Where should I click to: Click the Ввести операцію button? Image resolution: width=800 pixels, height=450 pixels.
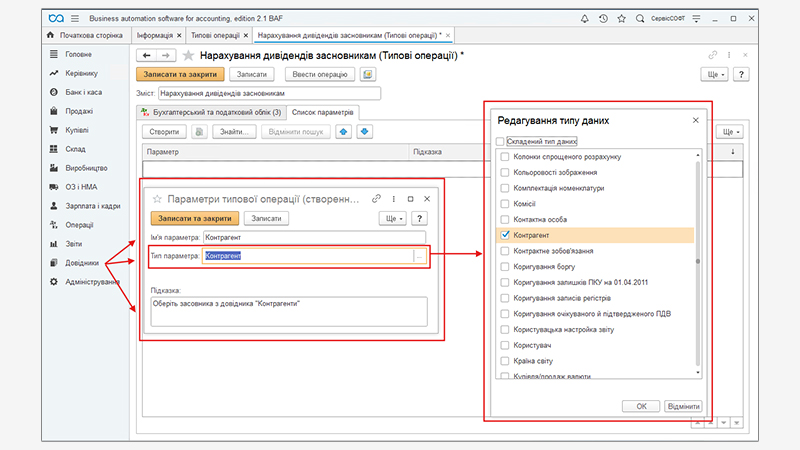click(x=320, y=74)
